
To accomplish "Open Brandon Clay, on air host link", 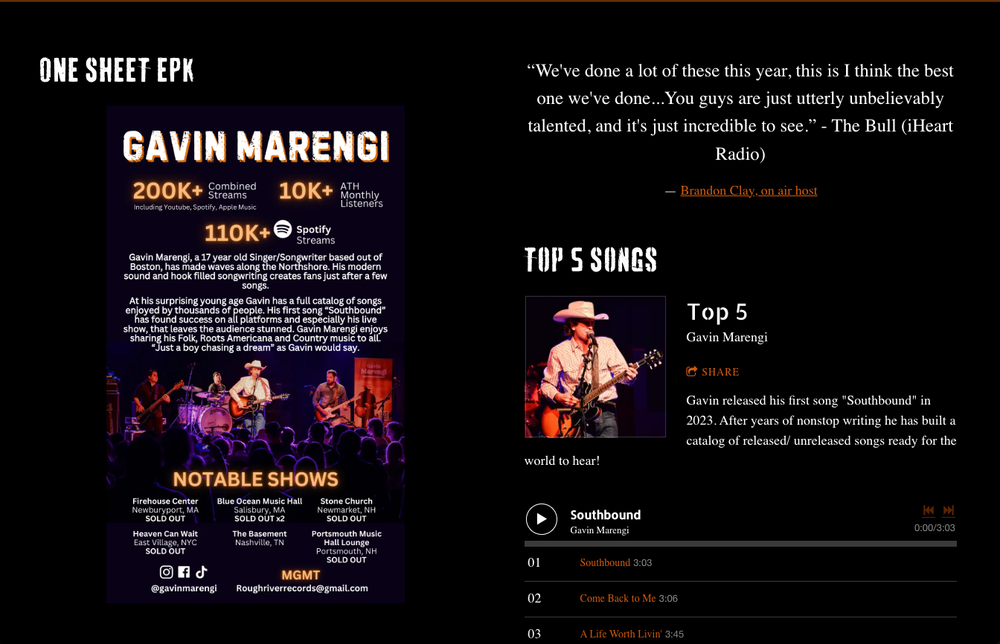I will [x=749, y=191].
